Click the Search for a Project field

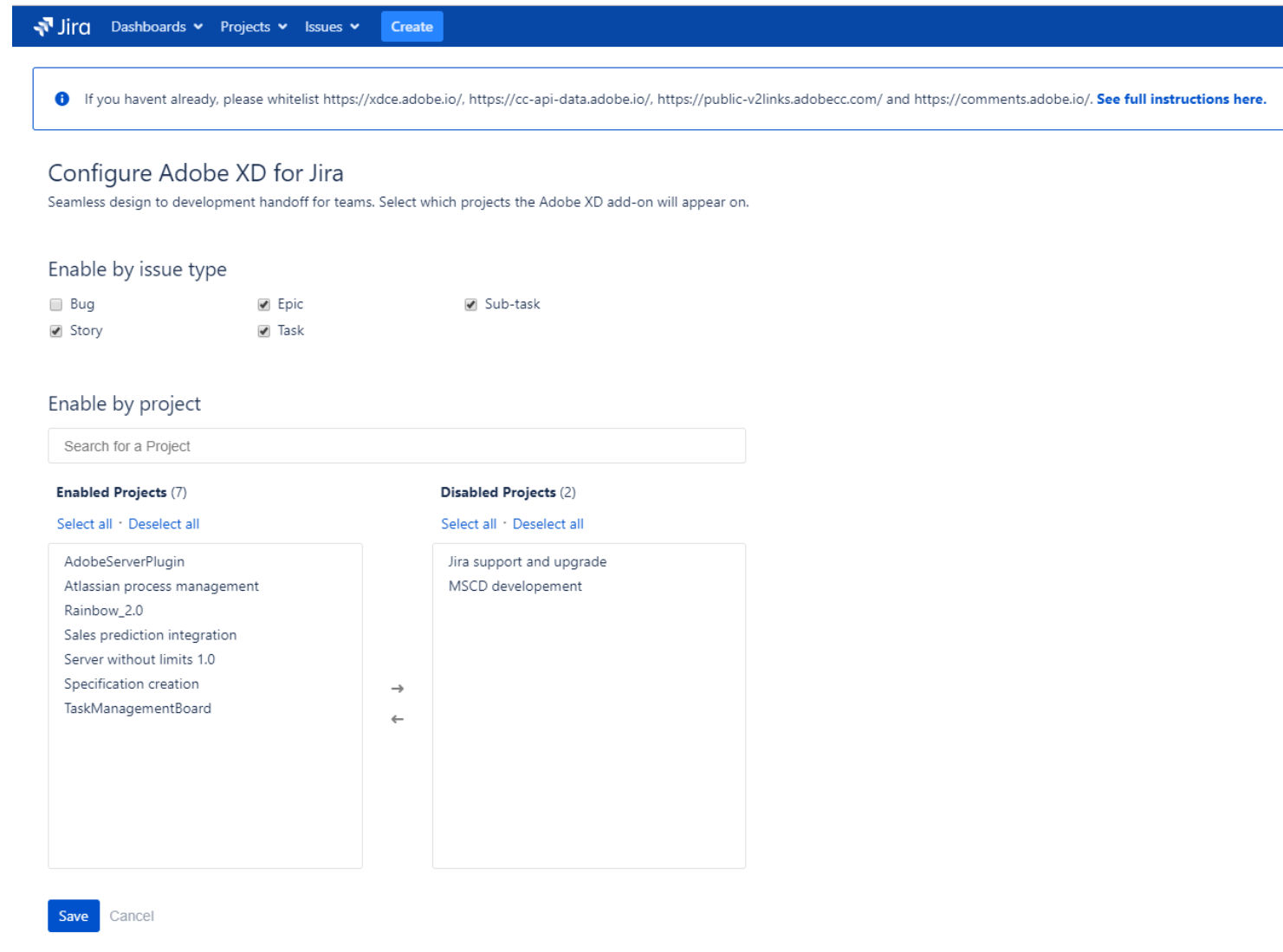tap(397, 445)
